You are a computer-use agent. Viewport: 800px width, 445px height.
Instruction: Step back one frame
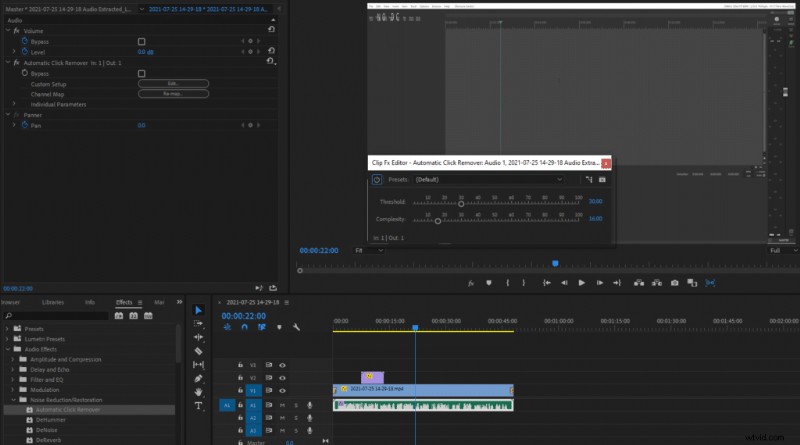tap(564, 283)
